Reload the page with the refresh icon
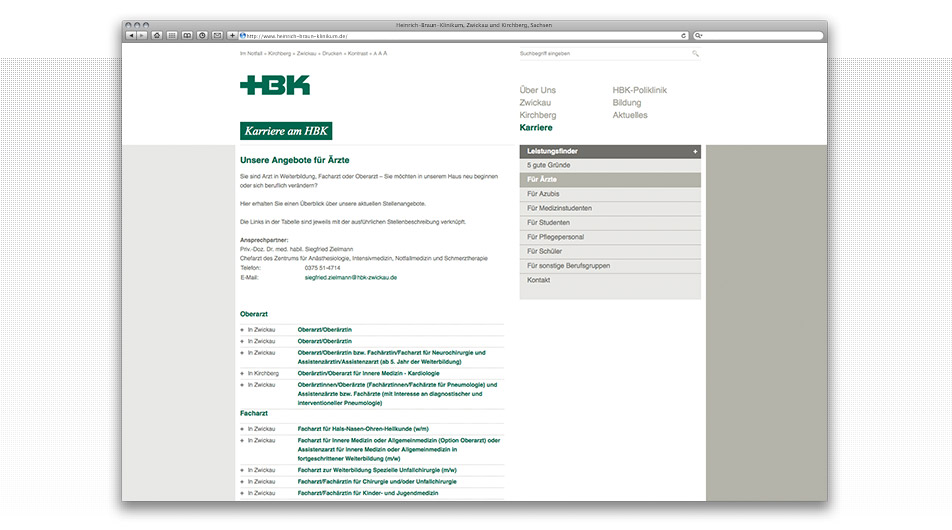 (x=683, y=35)
